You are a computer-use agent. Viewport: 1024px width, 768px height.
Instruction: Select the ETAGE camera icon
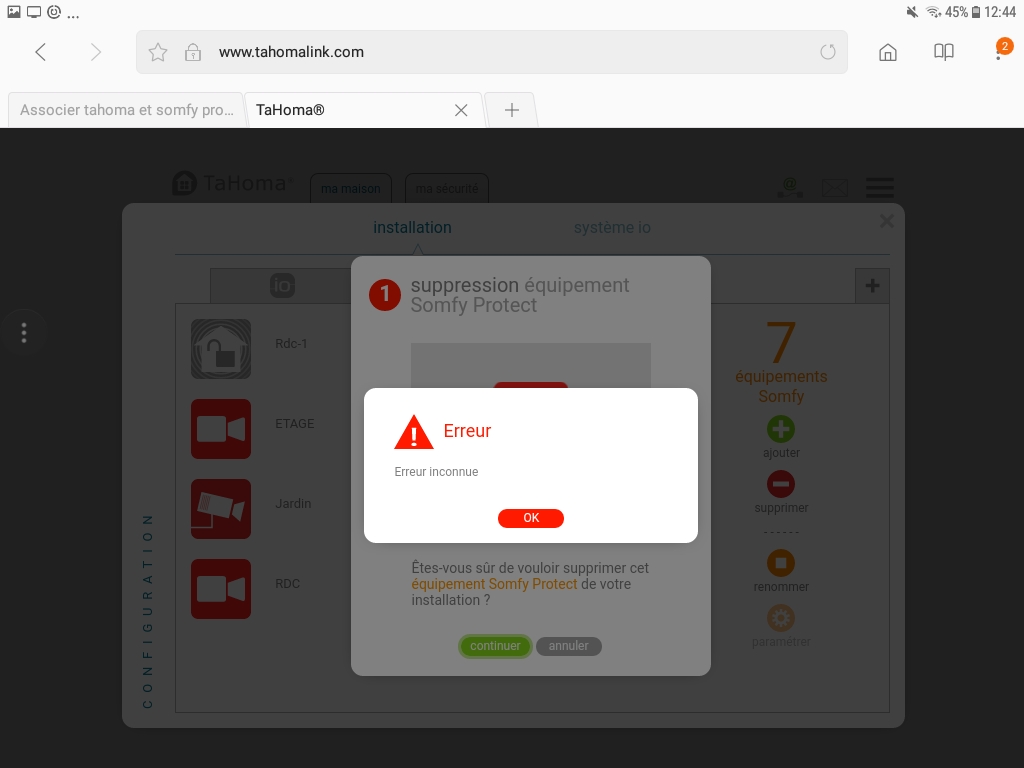(221, 429)
